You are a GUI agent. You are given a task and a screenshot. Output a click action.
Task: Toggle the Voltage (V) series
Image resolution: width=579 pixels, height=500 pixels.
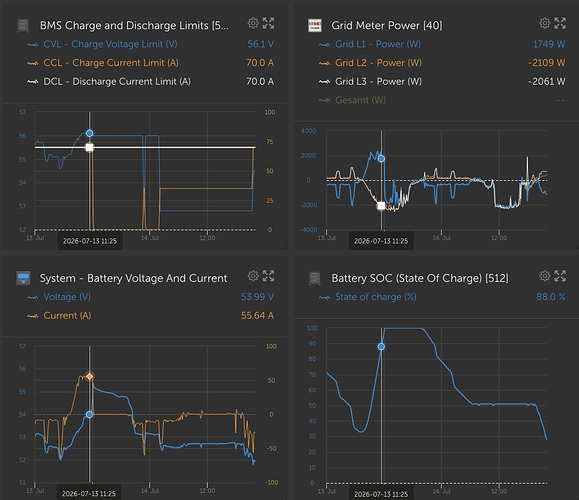pos(59,297)
